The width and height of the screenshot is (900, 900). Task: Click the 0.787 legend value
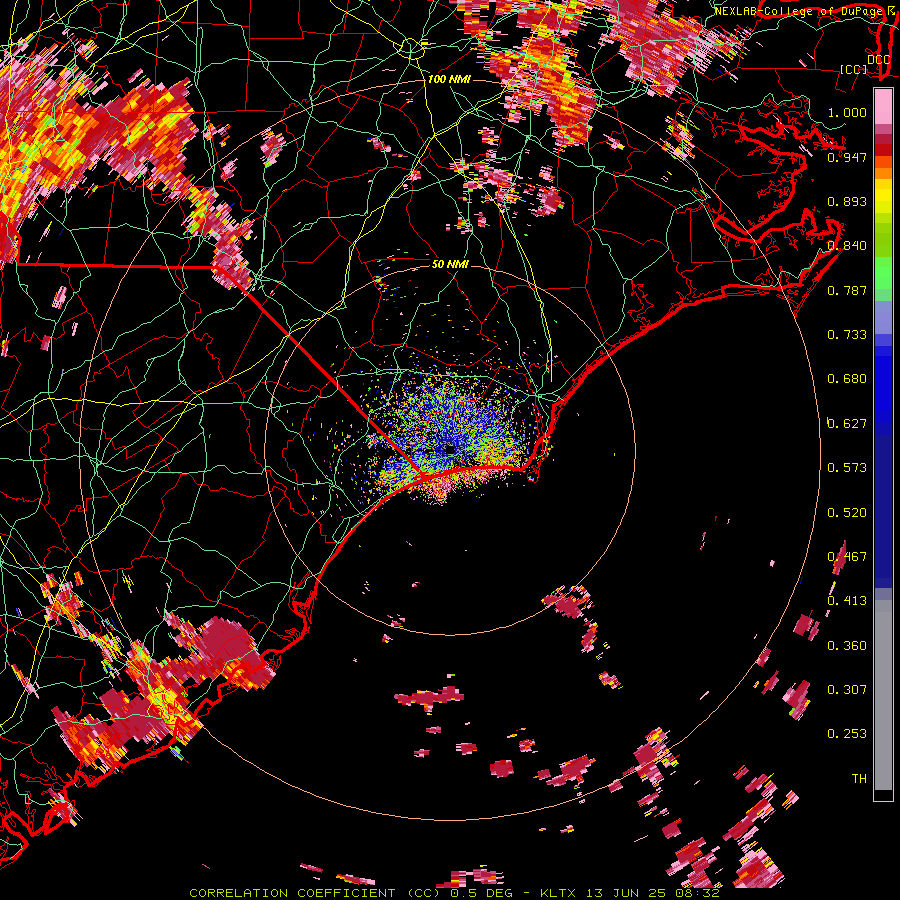coord(847,290)
